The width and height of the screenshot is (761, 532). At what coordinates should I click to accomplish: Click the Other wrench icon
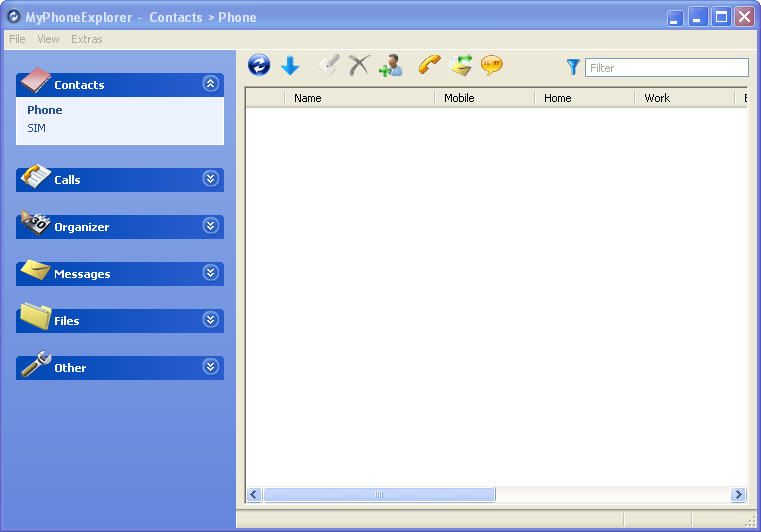coord(36,364)
